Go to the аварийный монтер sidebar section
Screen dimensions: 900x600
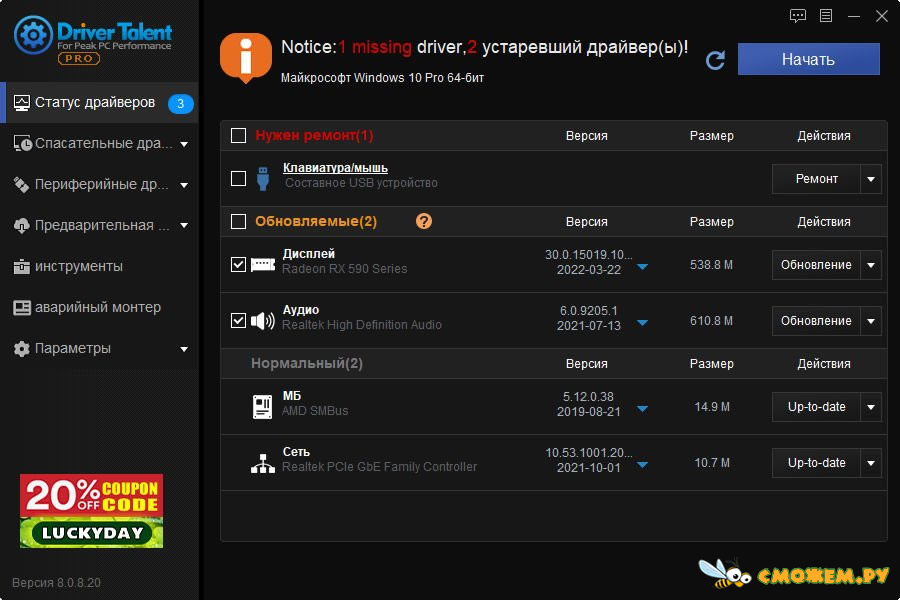pyautogui.click(x=99, y=308)
